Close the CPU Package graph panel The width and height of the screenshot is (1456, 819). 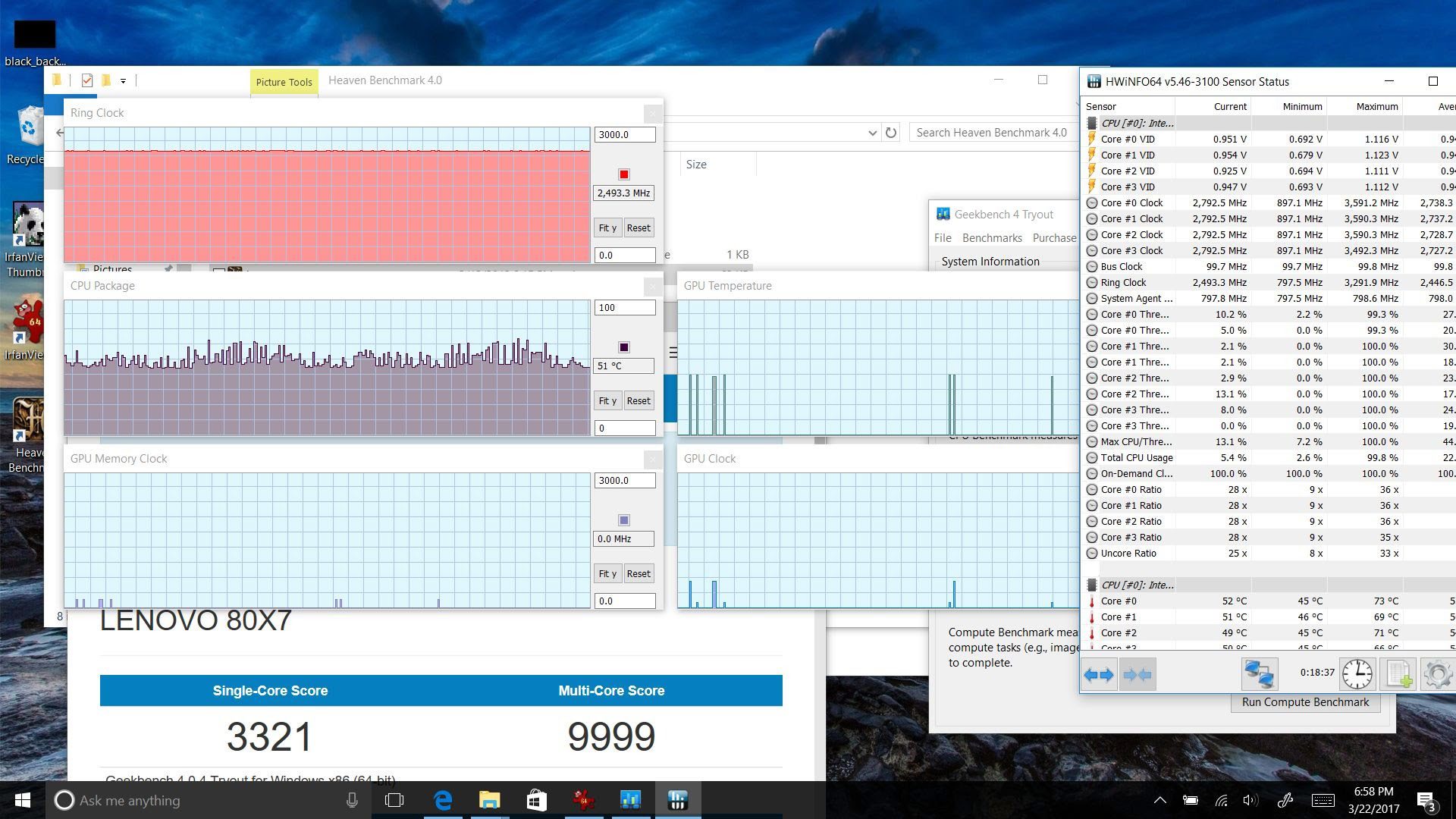[x=652, y=287]
